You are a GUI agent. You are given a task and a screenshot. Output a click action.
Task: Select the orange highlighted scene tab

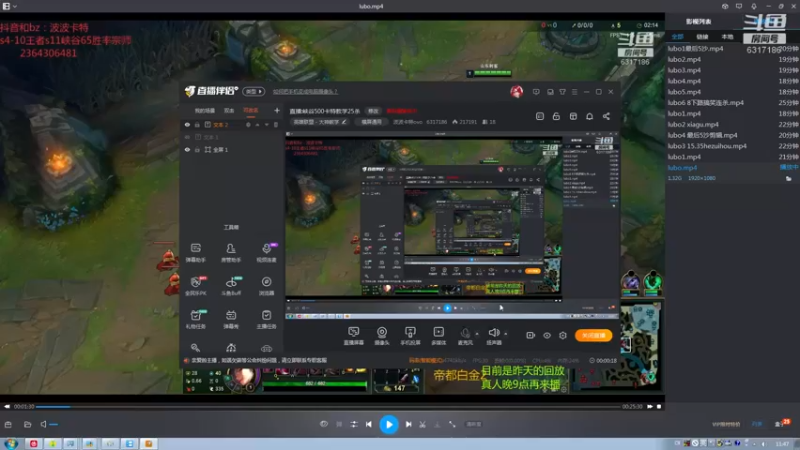coord(251,111)
